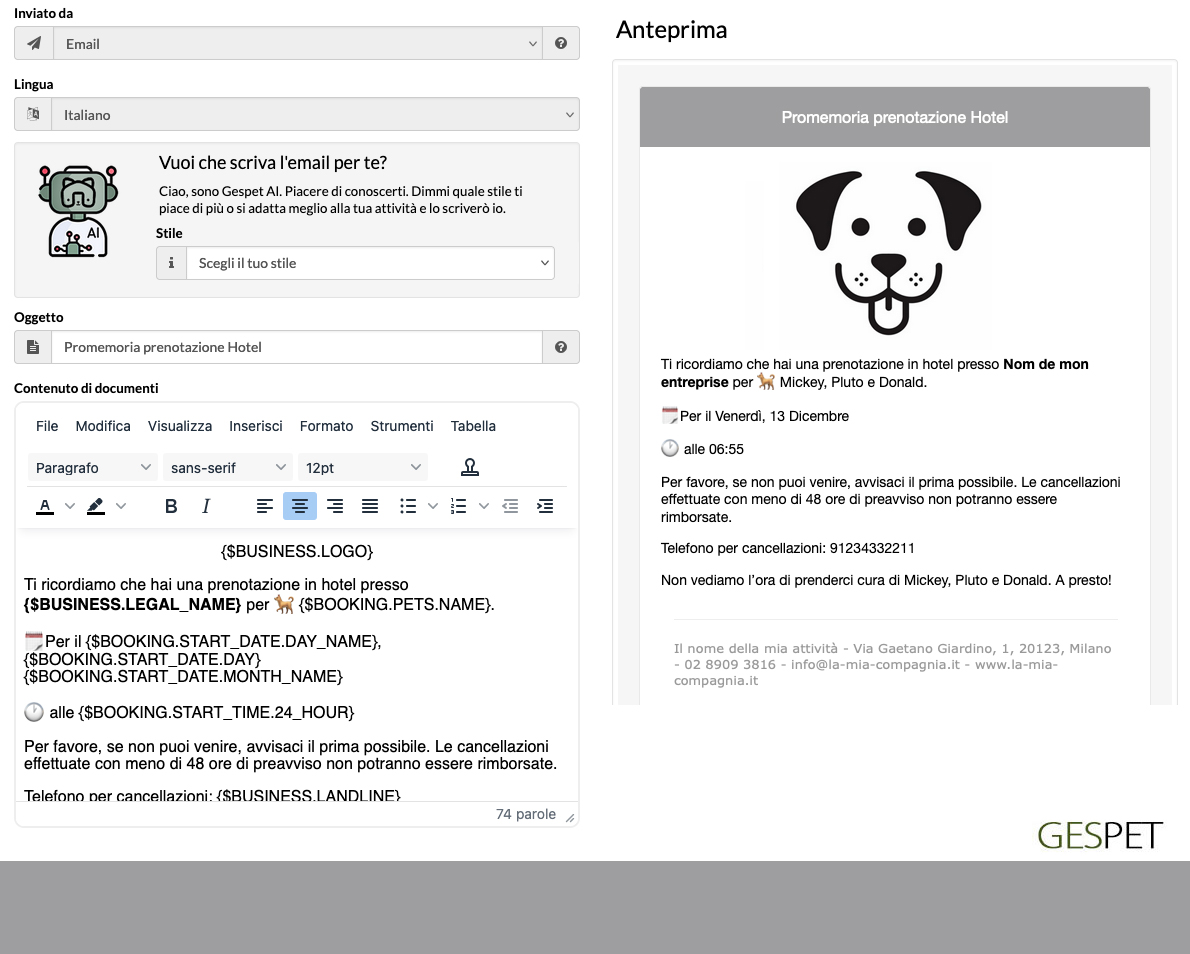
Task: Expand highlight color options arrow
Action: [x=121, y=505]
